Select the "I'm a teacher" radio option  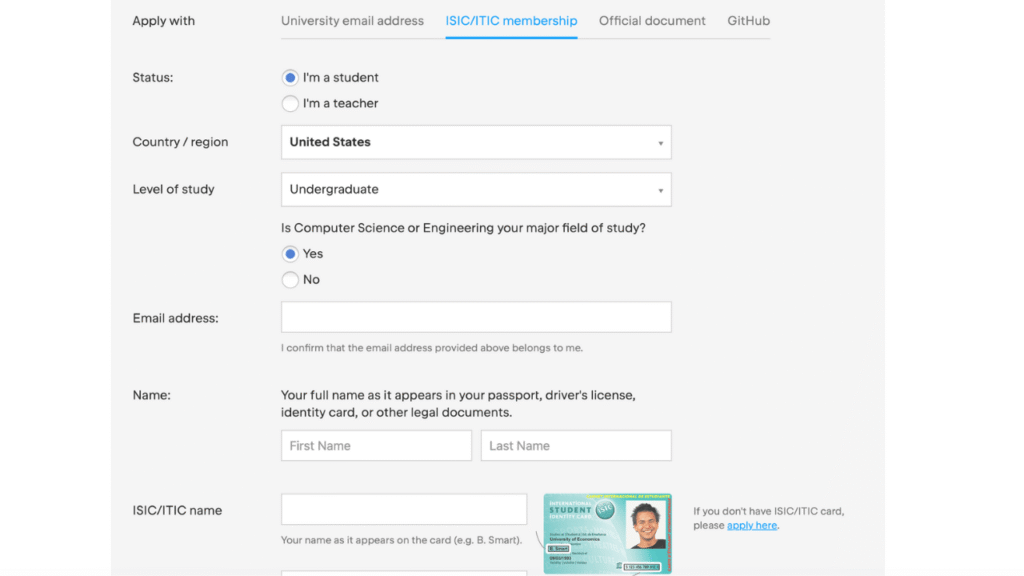coord(291,104)
